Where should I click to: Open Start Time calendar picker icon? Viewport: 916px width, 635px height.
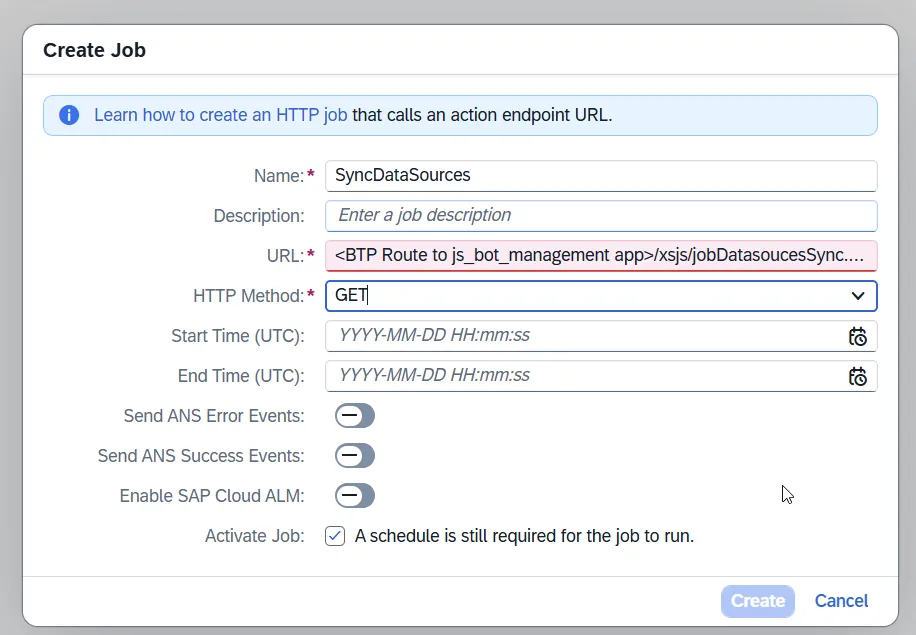tap(858, 336)
